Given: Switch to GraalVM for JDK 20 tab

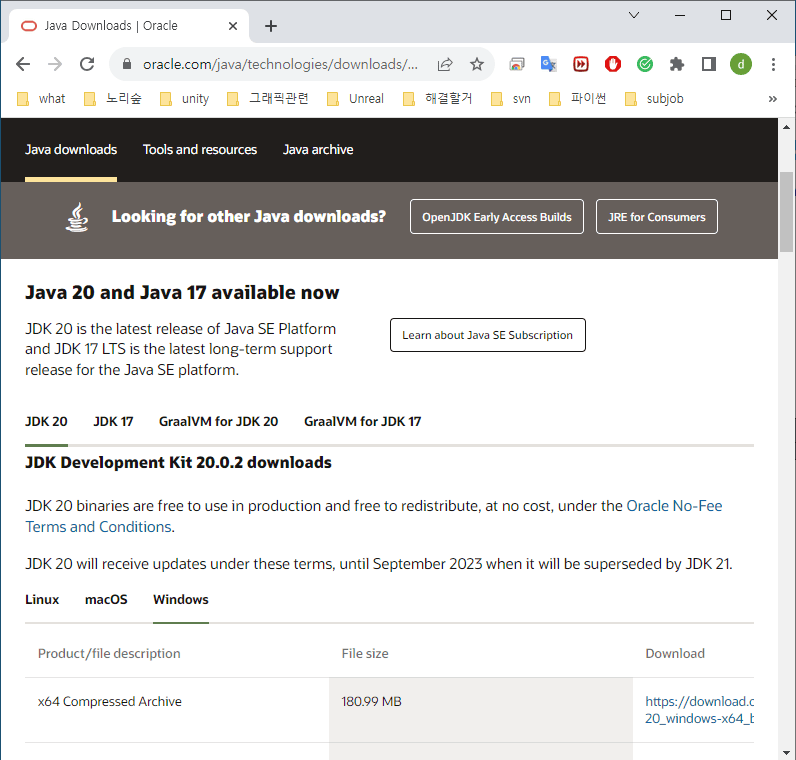Looking at the screenshot, I should (218, 421).
